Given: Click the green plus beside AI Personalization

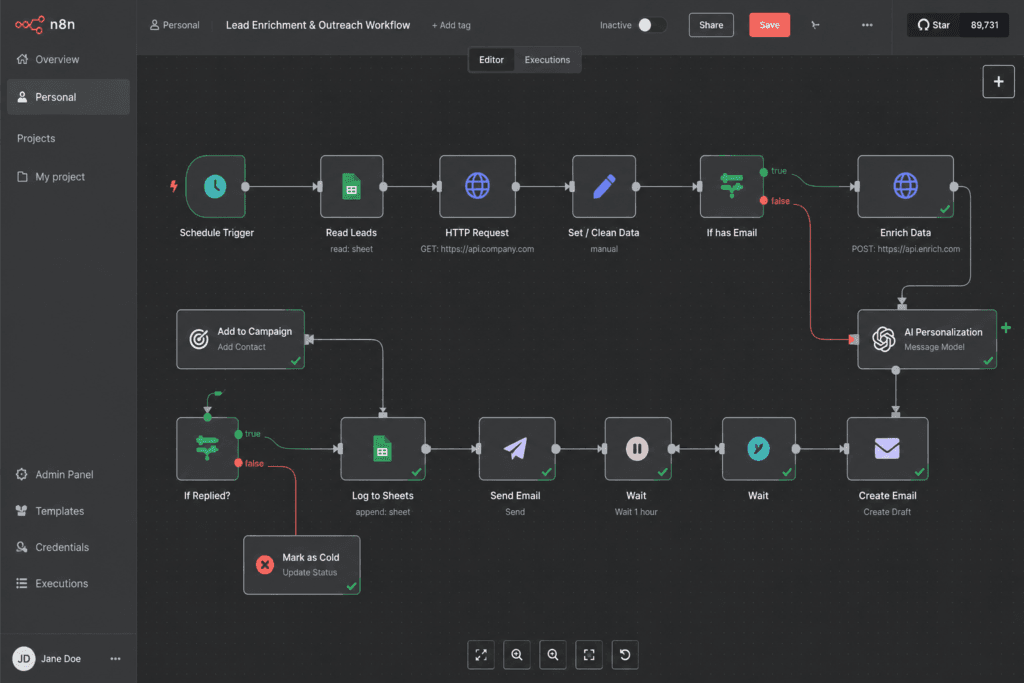Looking at the screenshot, I should tap(1006, 328).
